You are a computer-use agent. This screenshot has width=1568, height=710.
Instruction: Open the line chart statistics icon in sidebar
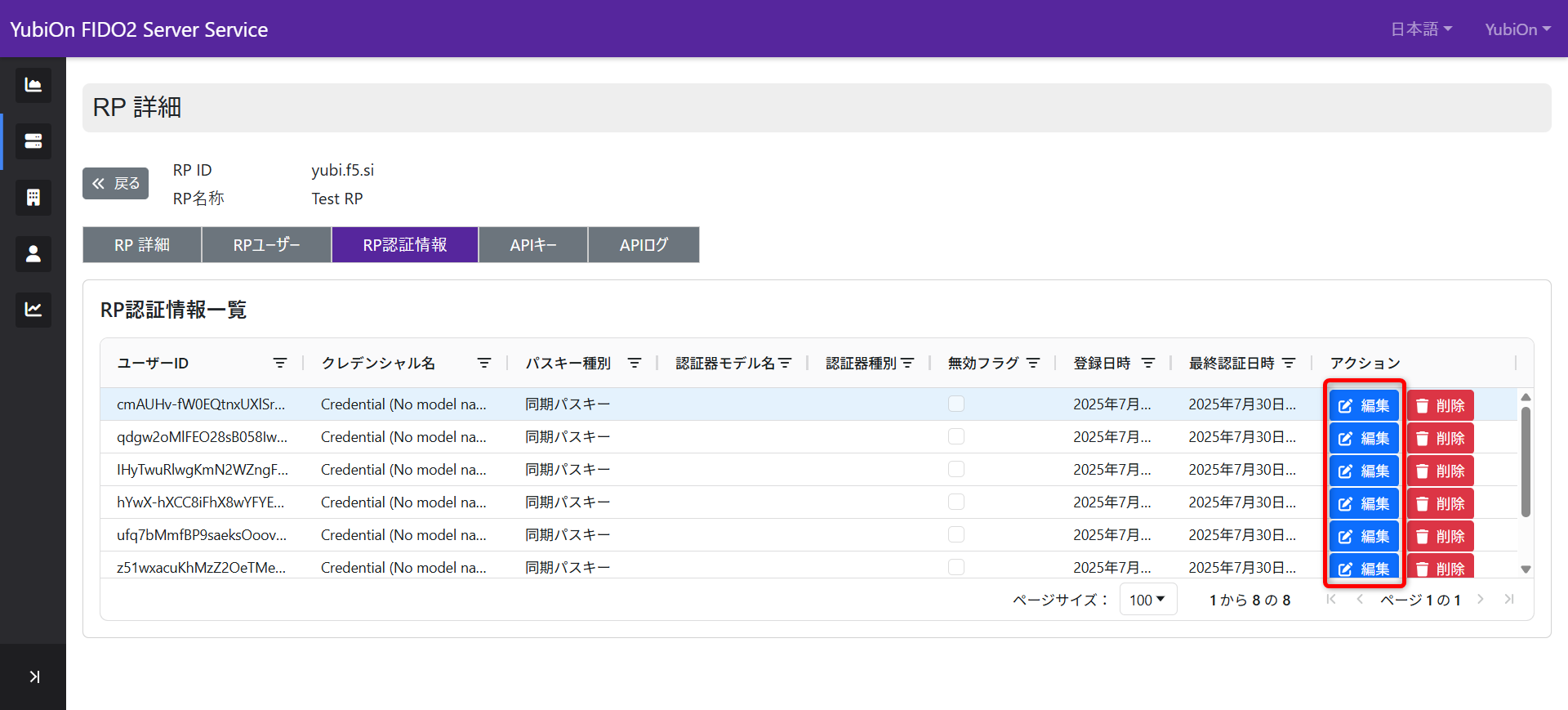click(x=33, y=310)
